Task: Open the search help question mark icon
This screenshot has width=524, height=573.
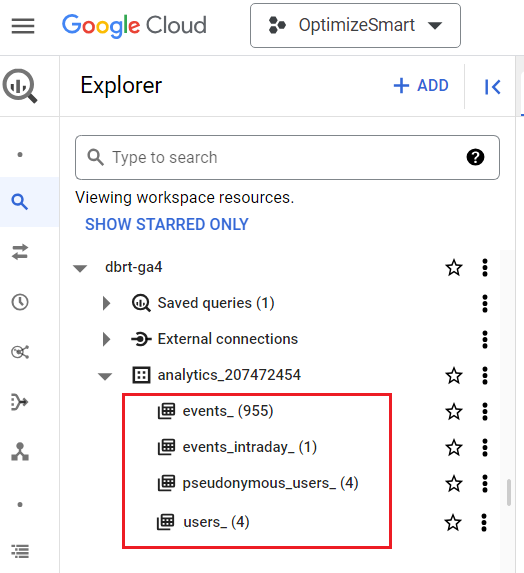Action: (x=475, y=158)
